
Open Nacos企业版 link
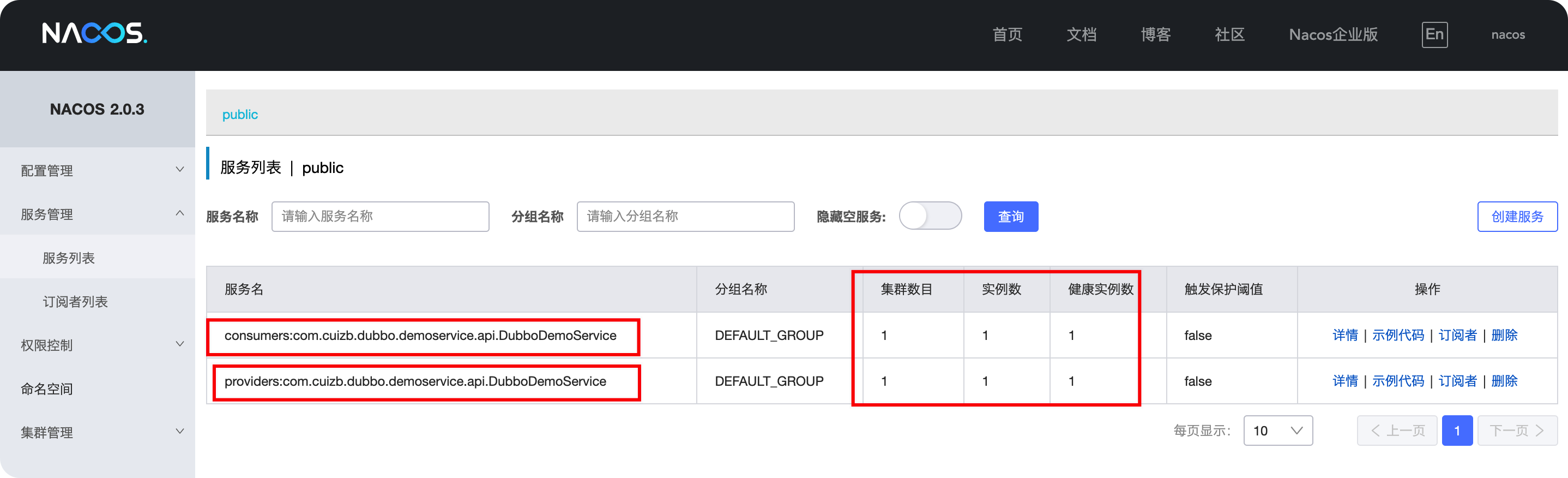[1333, 35]
